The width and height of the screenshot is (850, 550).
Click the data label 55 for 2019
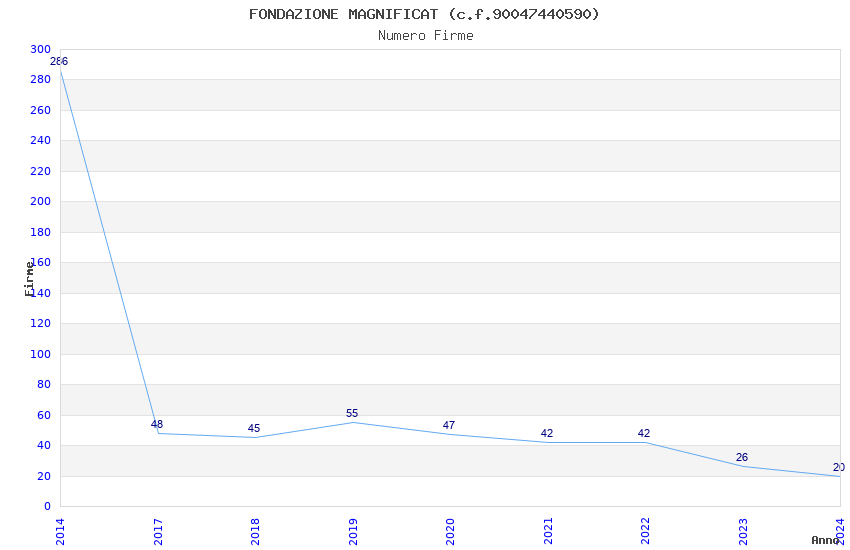[x=352, y=413]
